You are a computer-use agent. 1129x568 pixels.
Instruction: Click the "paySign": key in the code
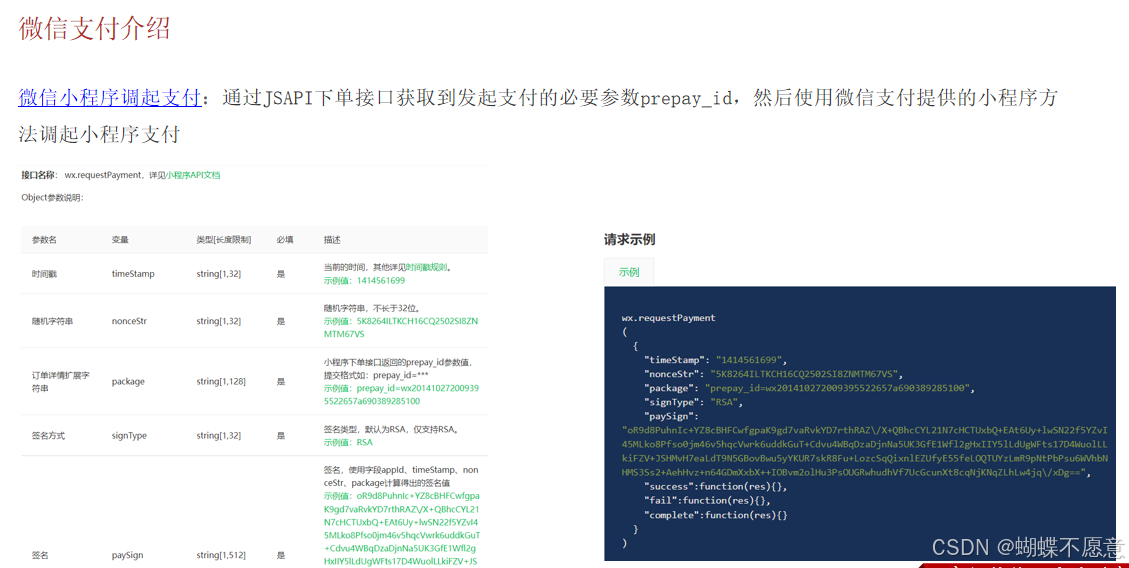[x=671, y=416]
